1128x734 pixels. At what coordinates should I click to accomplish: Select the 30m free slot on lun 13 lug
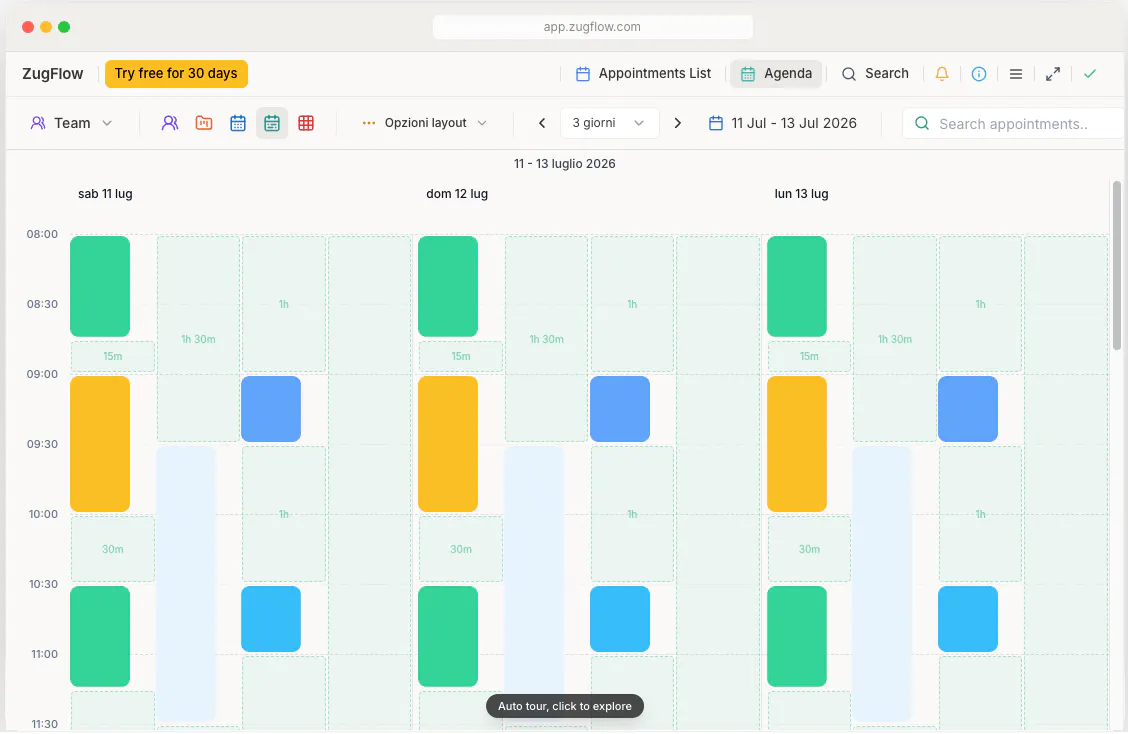click(809, 549)
